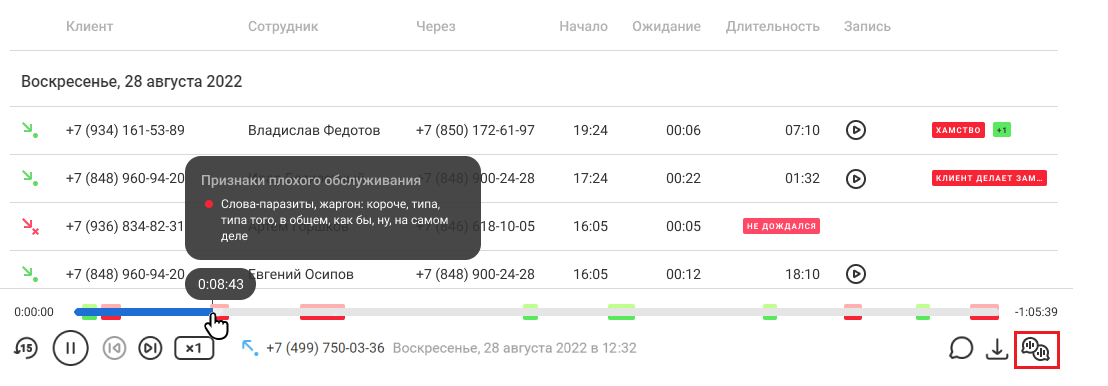Play Евгений Осипов's call recording
Viewport: 1108px width, 386px height.
[x=856, y=274]
